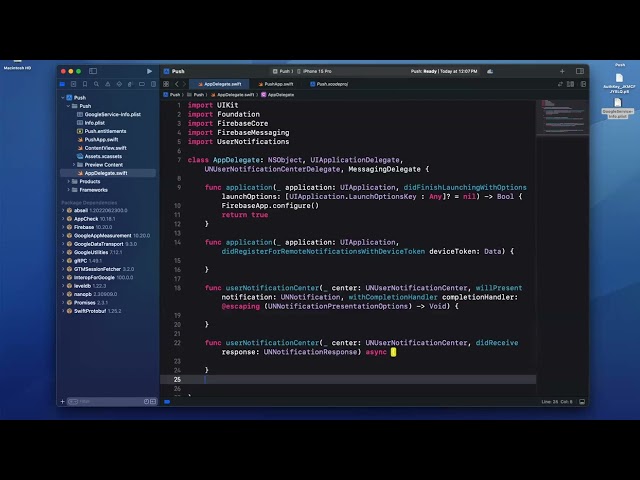Image resolution: width=640 pixels, height=480 pixels.
Task: Select the Promises package
Action: click(x=87, y=303)
